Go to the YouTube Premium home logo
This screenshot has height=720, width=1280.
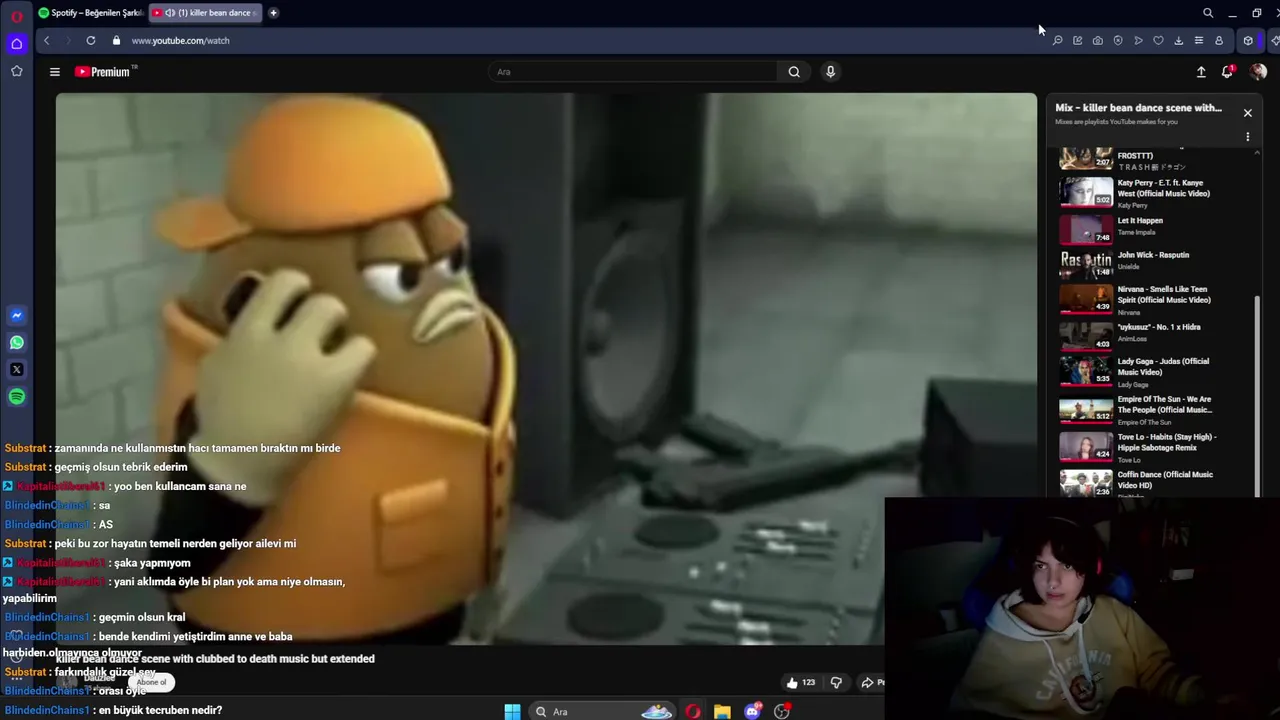[x=104, y=72]
